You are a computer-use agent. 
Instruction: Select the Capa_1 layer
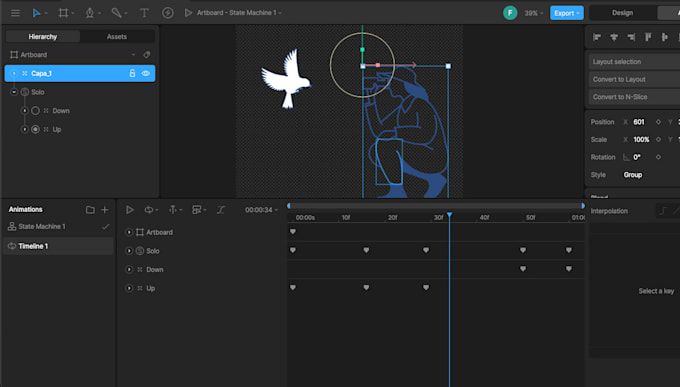tap(80, 73)
